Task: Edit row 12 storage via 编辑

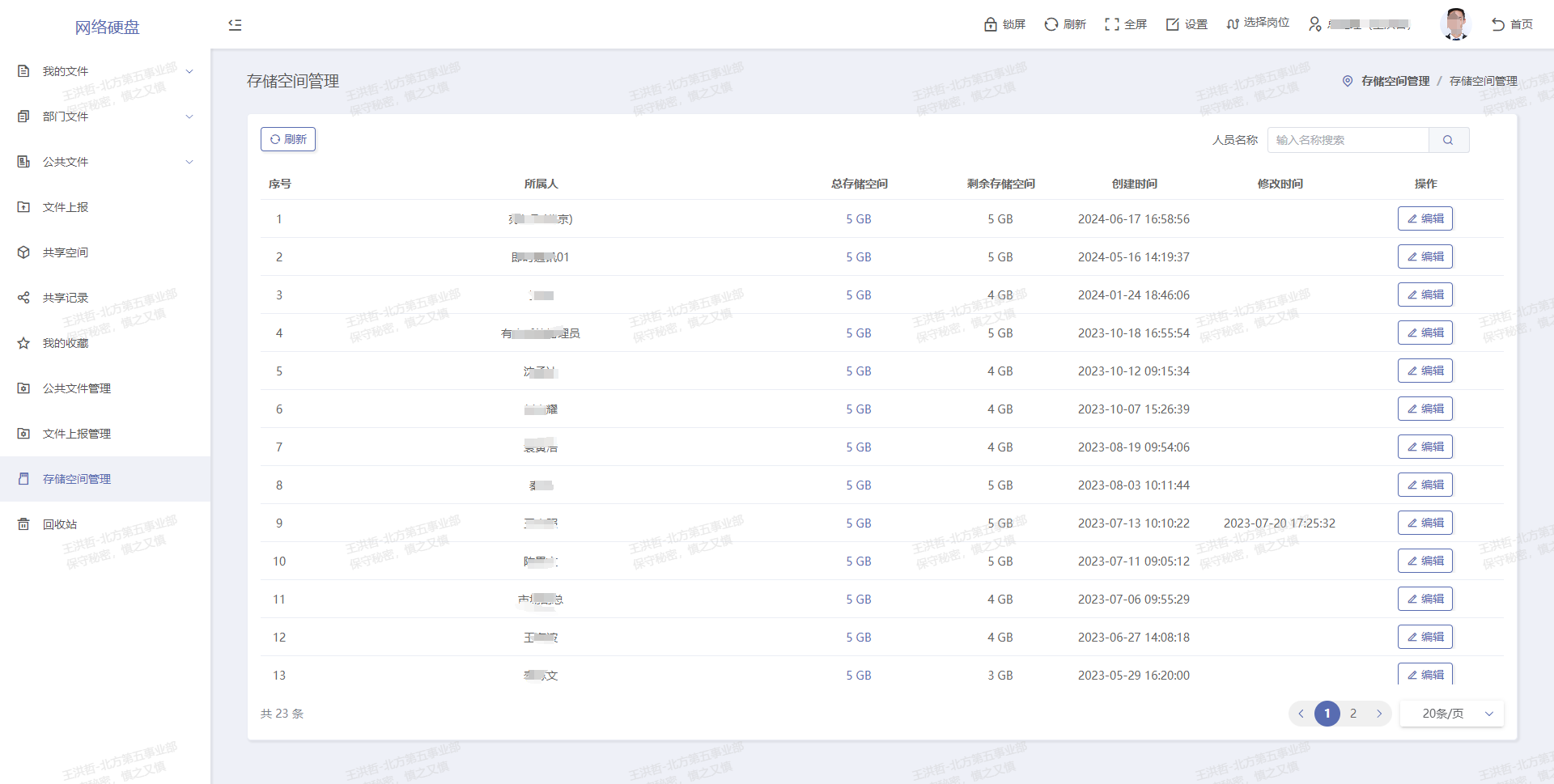Action: 1424,637
